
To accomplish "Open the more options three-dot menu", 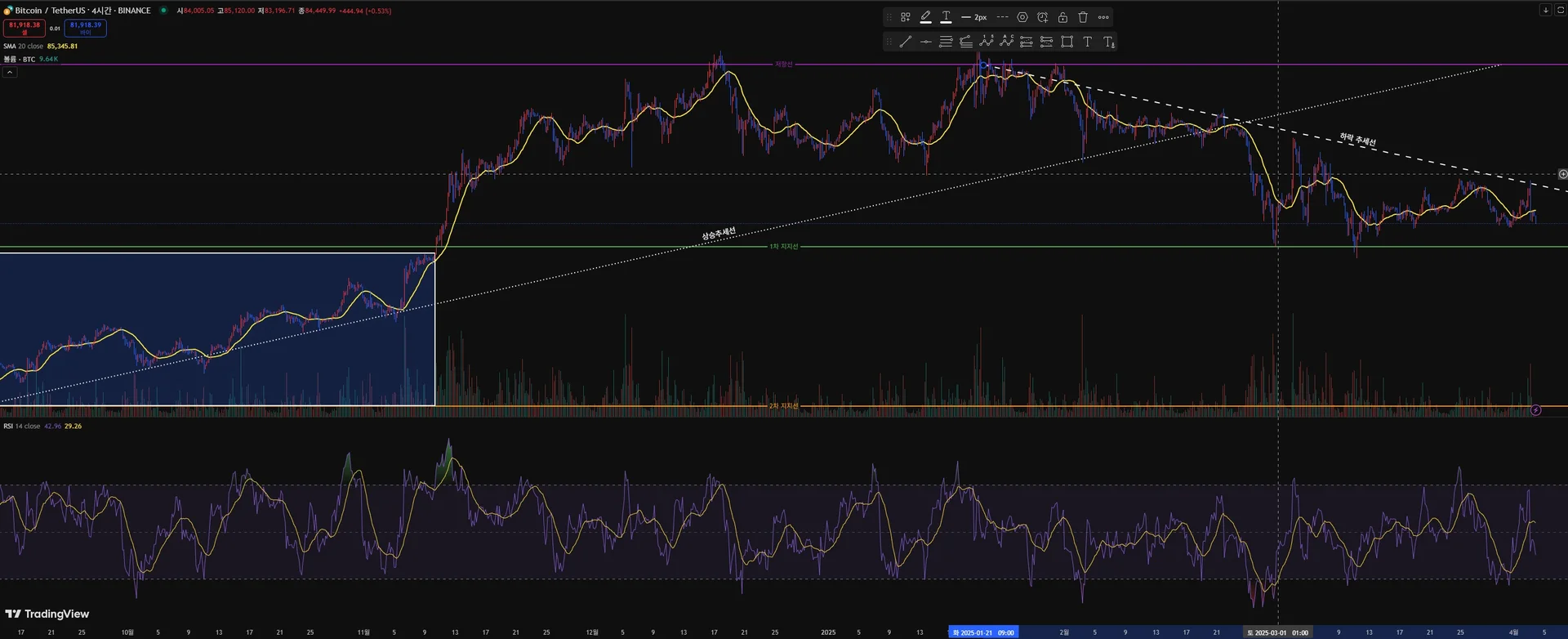I will [1103, 17].
